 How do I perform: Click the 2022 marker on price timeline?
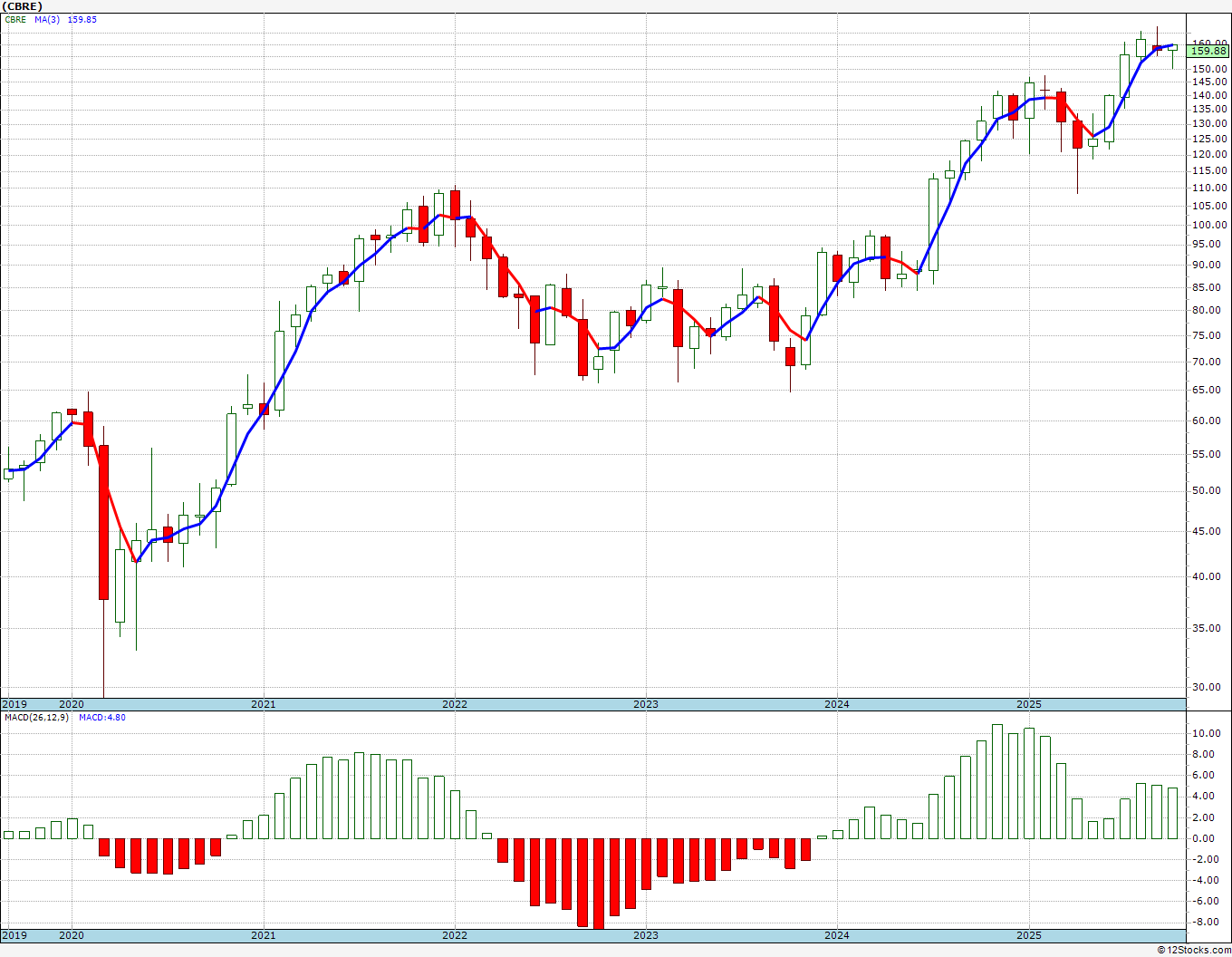(454, 704)
